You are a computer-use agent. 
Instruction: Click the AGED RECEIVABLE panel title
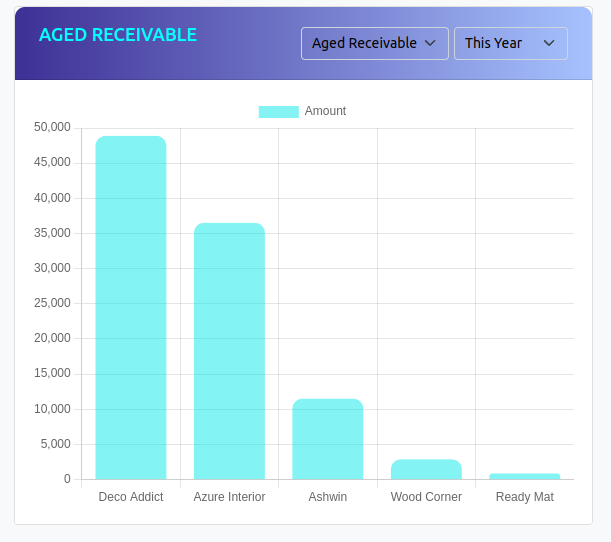(118, 35)
